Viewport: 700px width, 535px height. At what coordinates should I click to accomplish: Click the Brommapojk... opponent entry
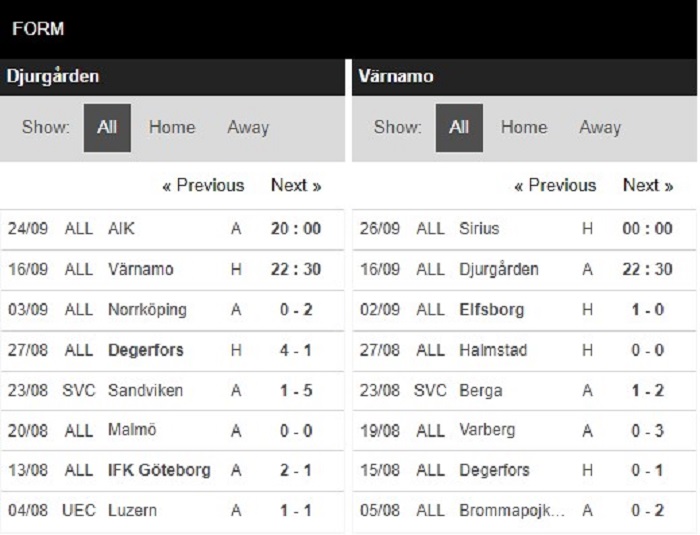pos(512,510)
